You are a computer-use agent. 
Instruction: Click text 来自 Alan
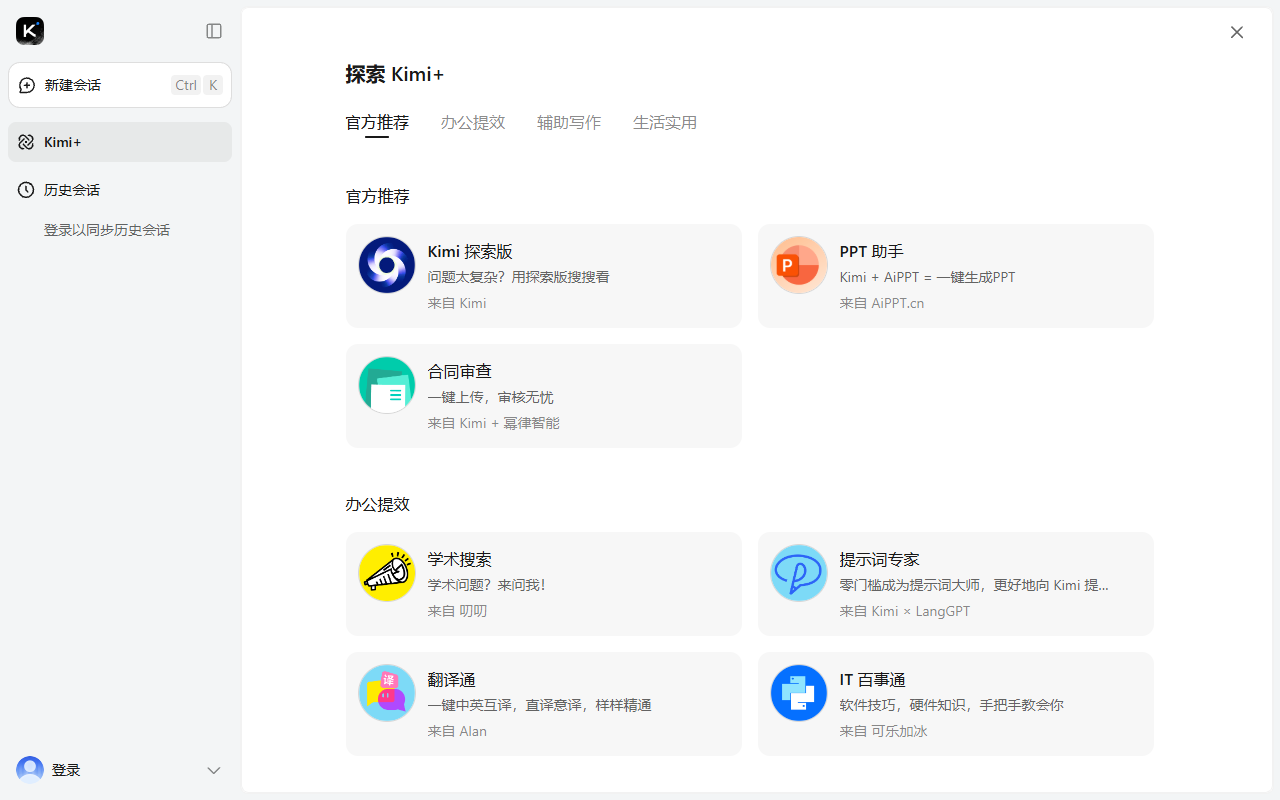pos(458,731)
